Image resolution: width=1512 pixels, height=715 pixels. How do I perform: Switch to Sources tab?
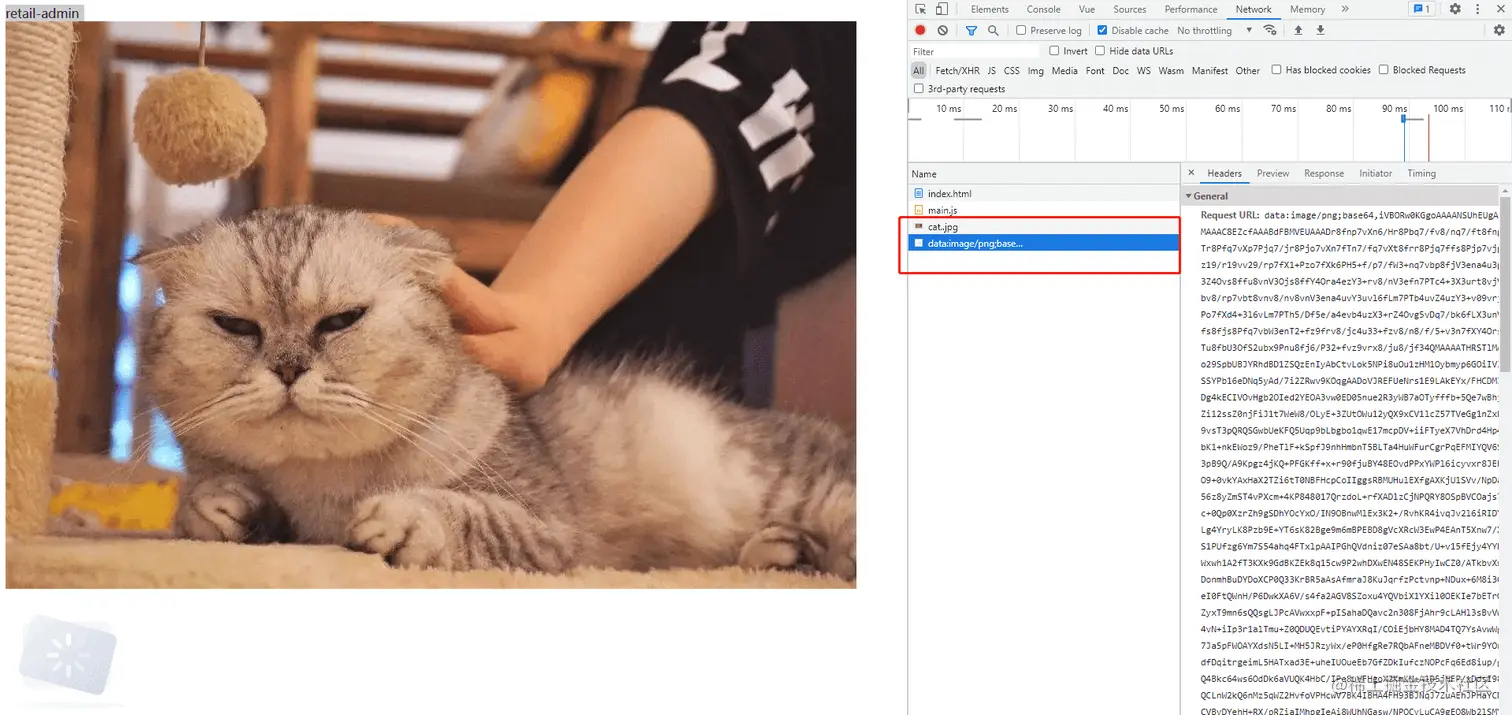coord(1130,9)
